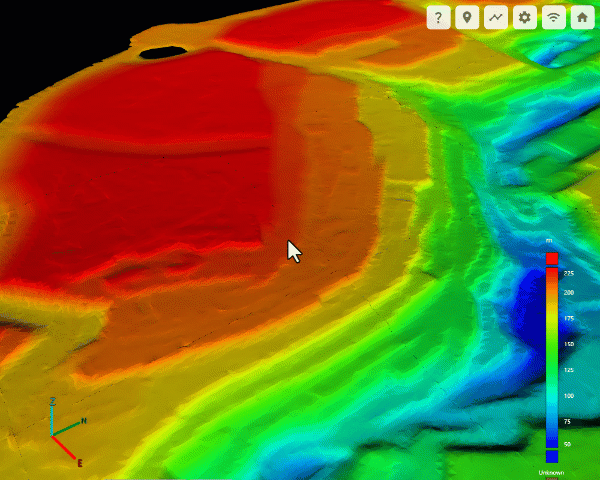
Task: Click the XYZ orientation axes gizmo
Action: pyautogui.click(x=68, y=433)
